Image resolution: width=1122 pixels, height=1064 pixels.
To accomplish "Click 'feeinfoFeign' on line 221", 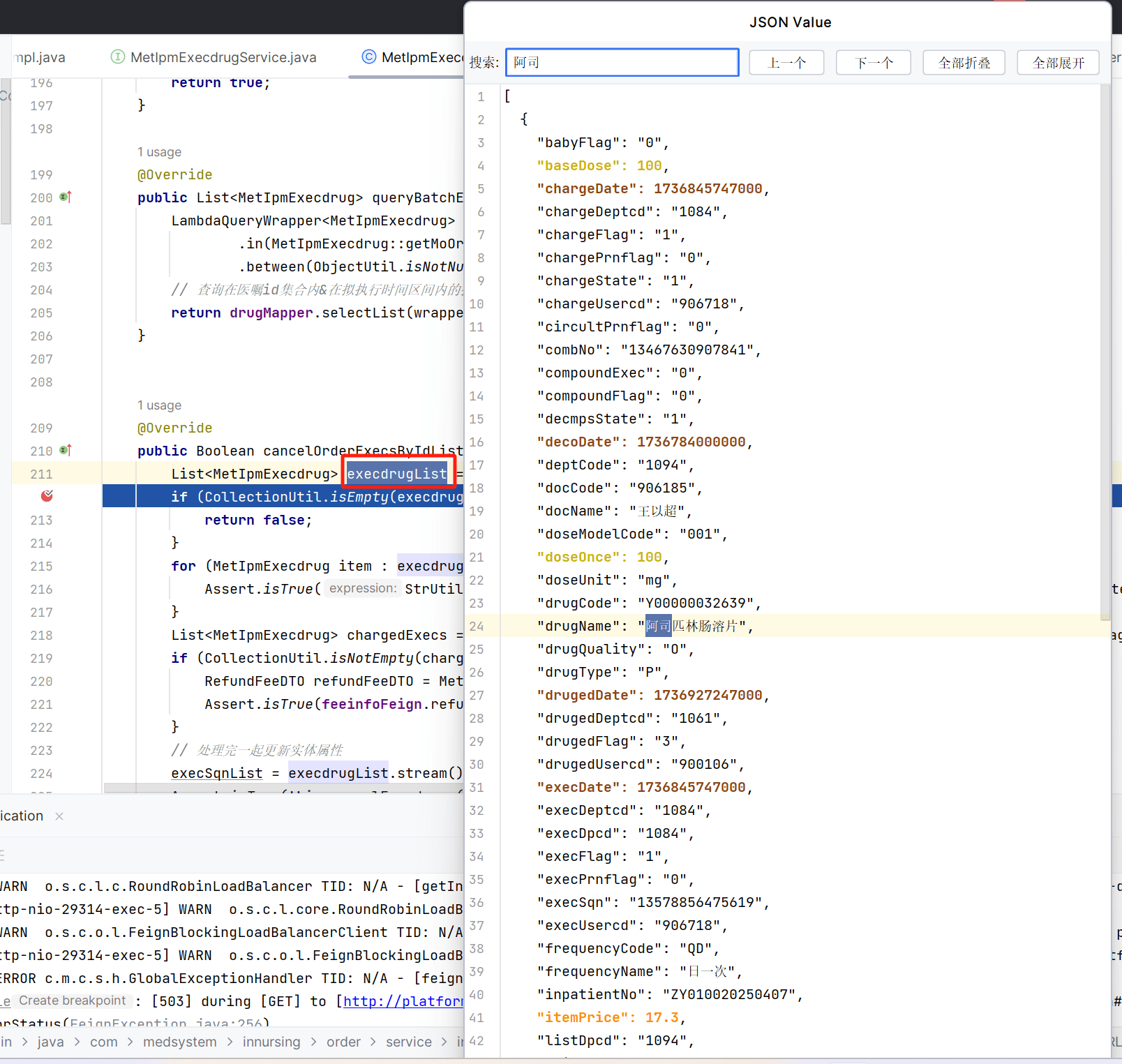I will 372,704.
